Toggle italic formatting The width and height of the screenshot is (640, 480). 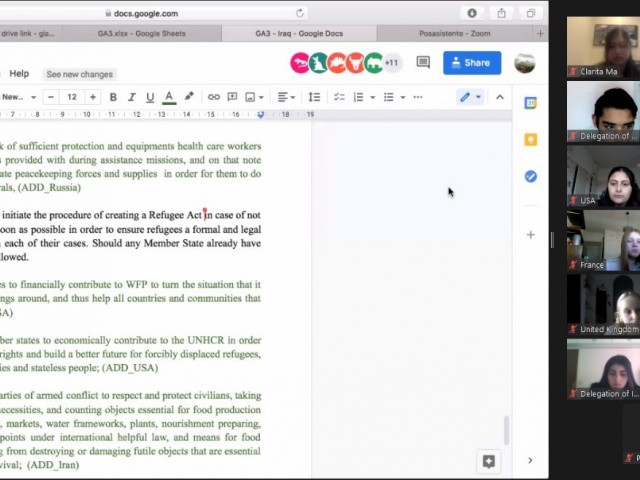(131, 97)
